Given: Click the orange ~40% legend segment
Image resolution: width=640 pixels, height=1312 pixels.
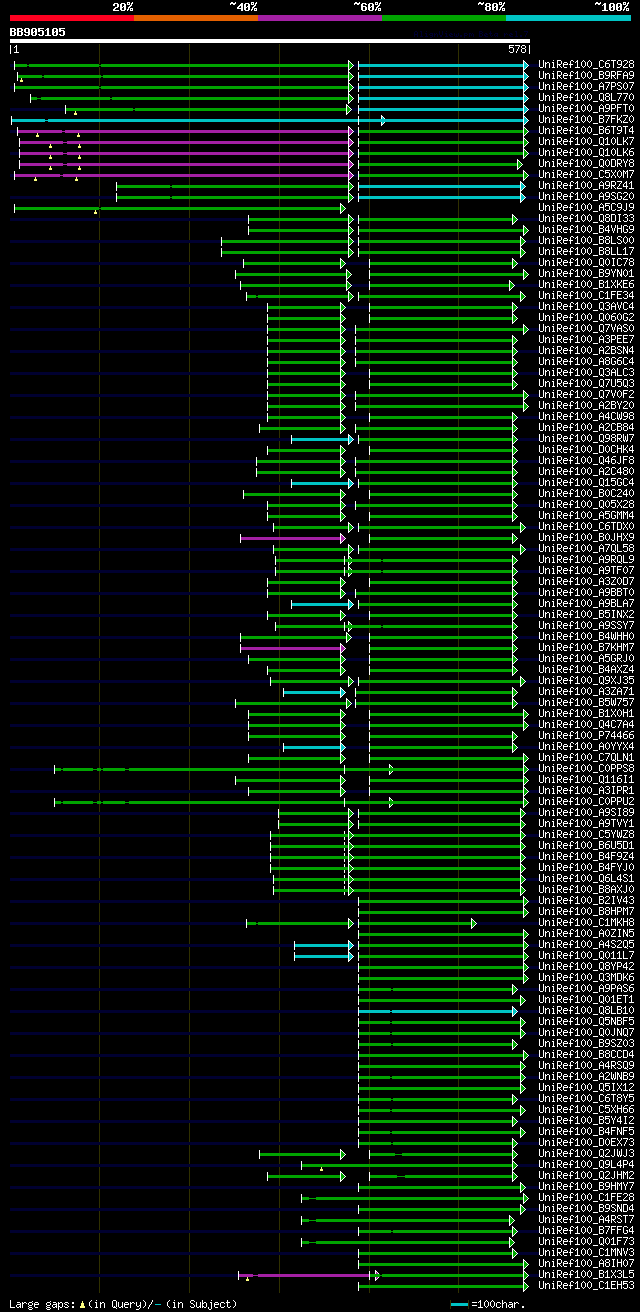Looking at the screenshot, I should coord(195,18).
